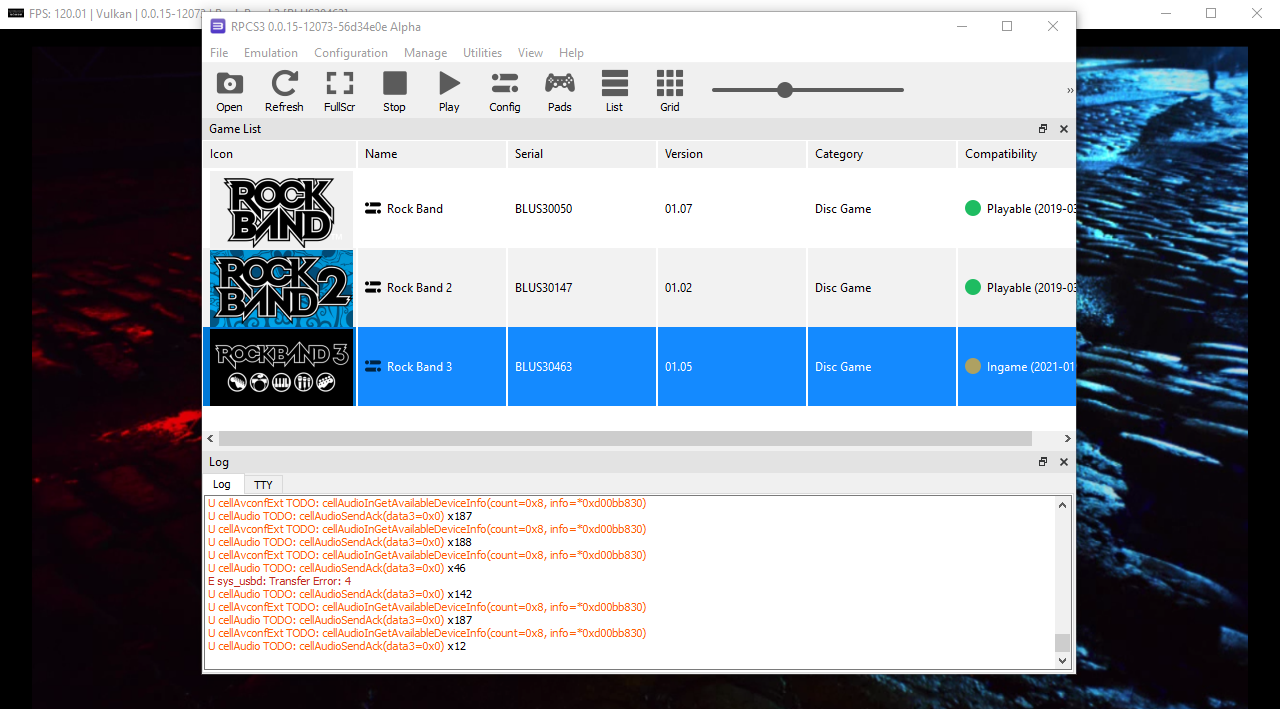Click green Playable status dot for Rock Band 2
1280x709 pixels.
(x=973, y=287)
